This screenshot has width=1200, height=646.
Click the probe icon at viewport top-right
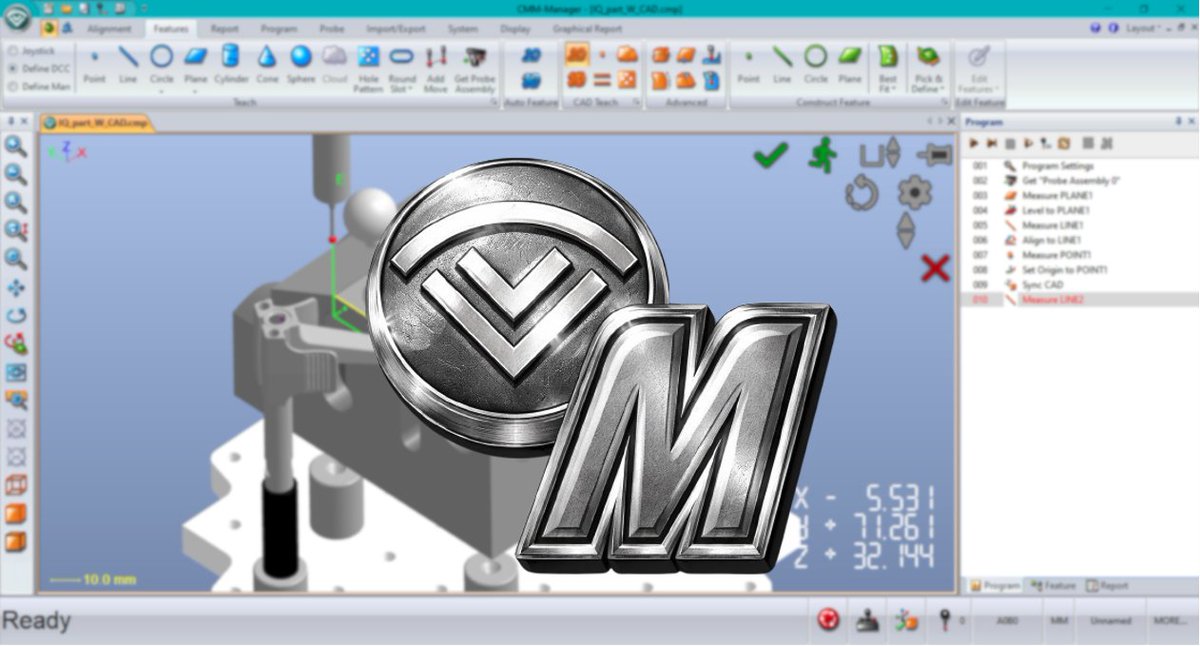click(934, 155)
